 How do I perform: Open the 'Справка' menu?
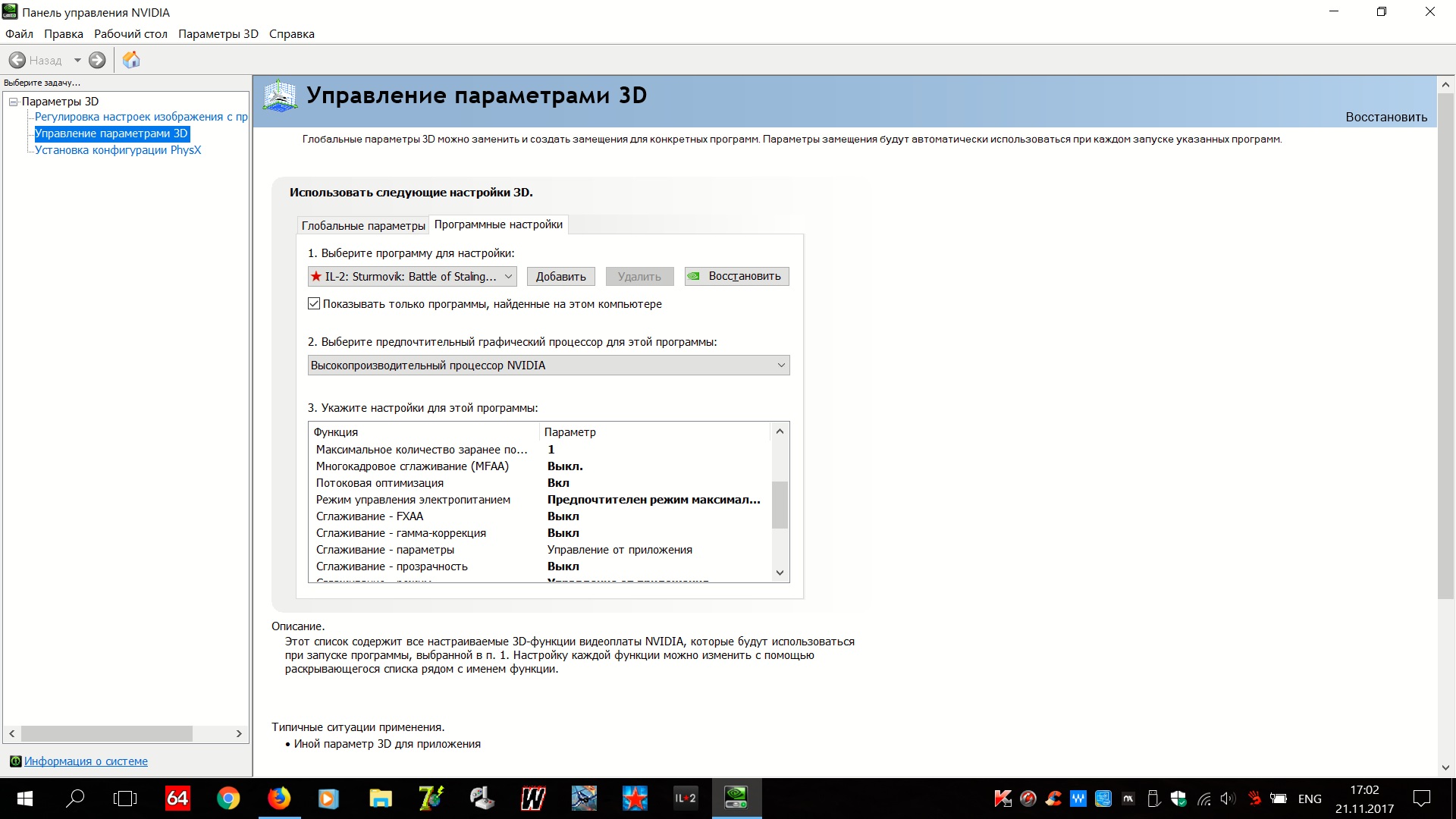click(292, 34)
